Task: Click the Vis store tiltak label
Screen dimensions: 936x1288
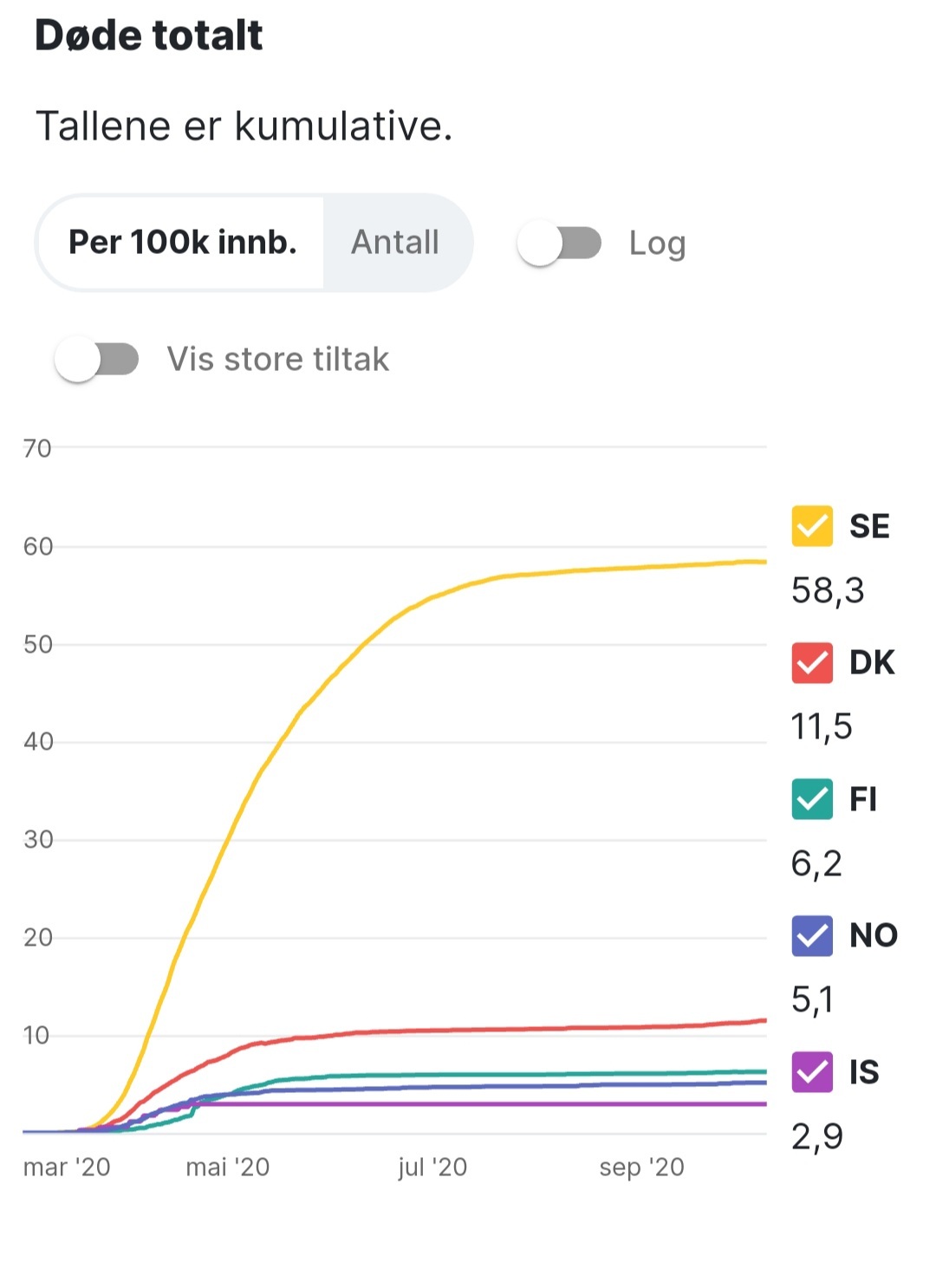Action: [278, 359]
